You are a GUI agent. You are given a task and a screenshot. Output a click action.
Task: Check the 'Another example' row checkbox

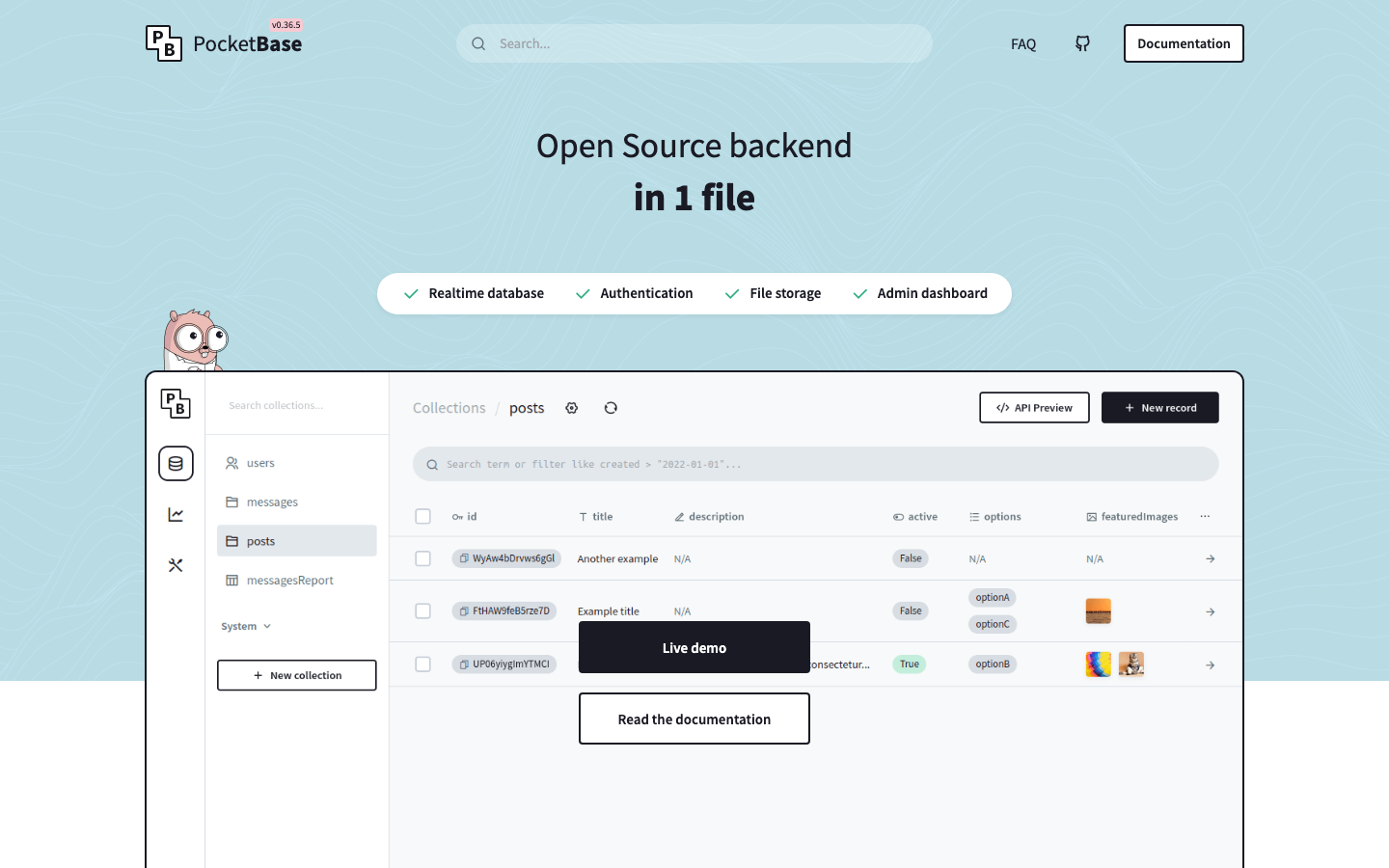[x=422, y=558]
